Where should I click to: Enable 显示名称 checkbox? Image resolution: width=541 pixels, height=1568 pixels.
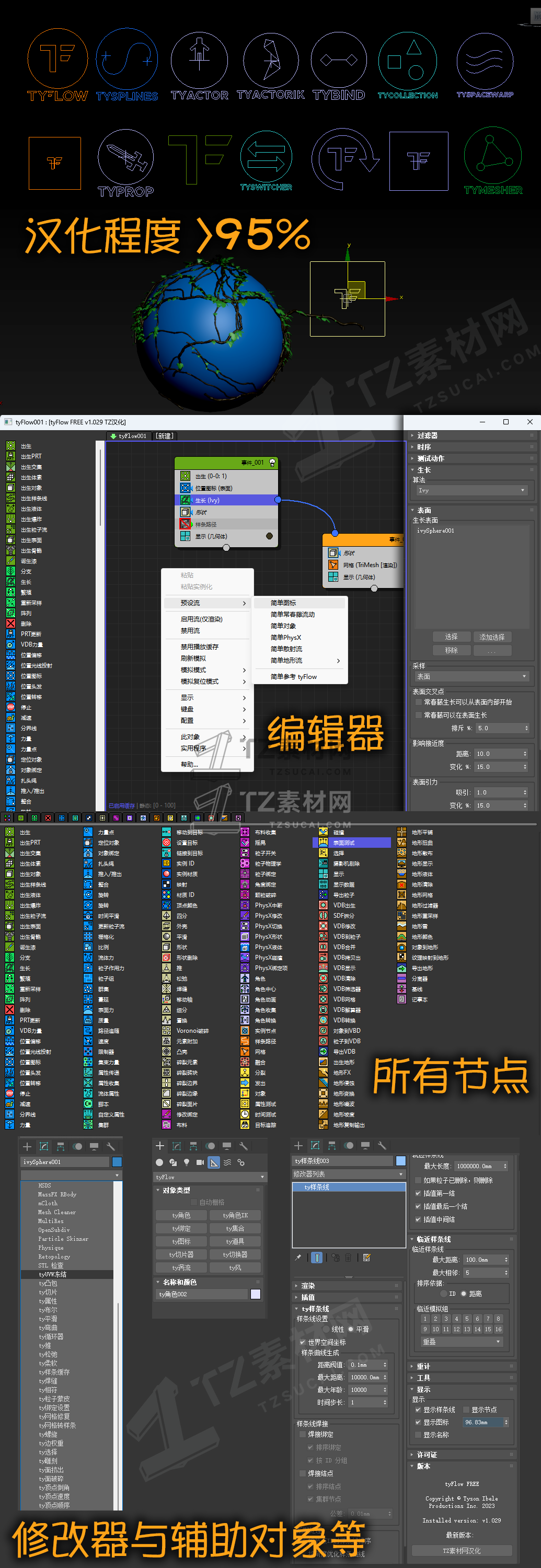point(418,1435)
